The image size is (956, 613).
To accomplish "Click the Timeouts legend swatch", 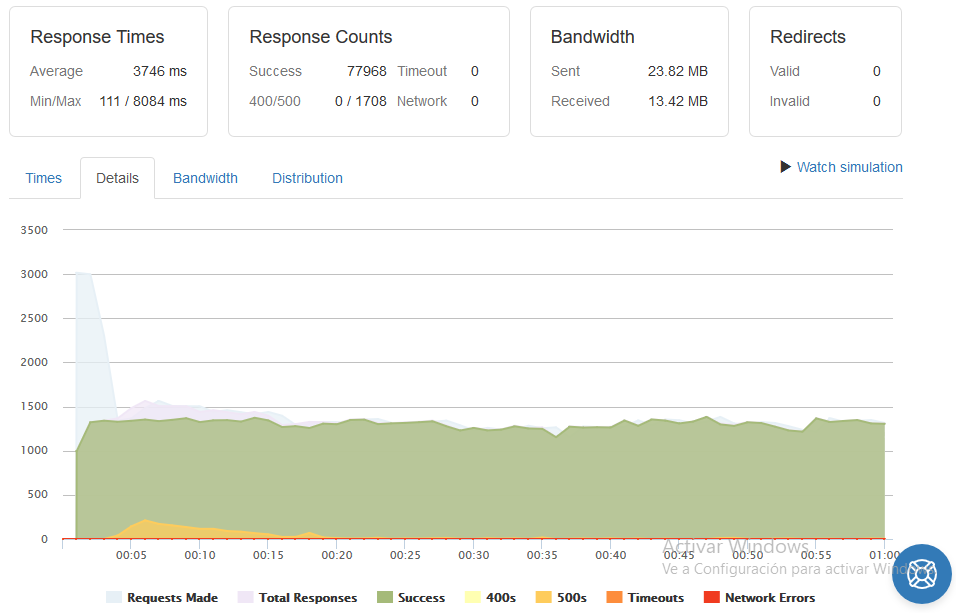I will pos(615,597).
